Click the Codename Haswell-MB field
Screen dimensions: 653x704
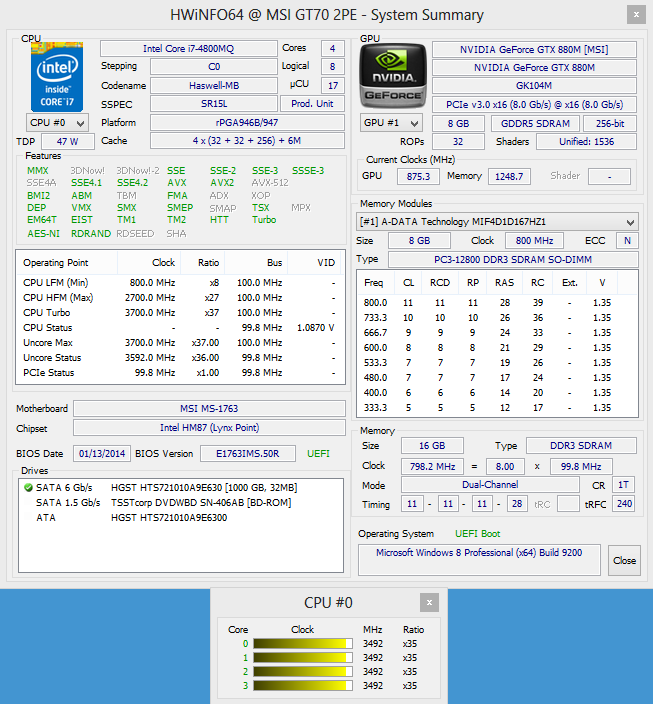pos(214,85)
